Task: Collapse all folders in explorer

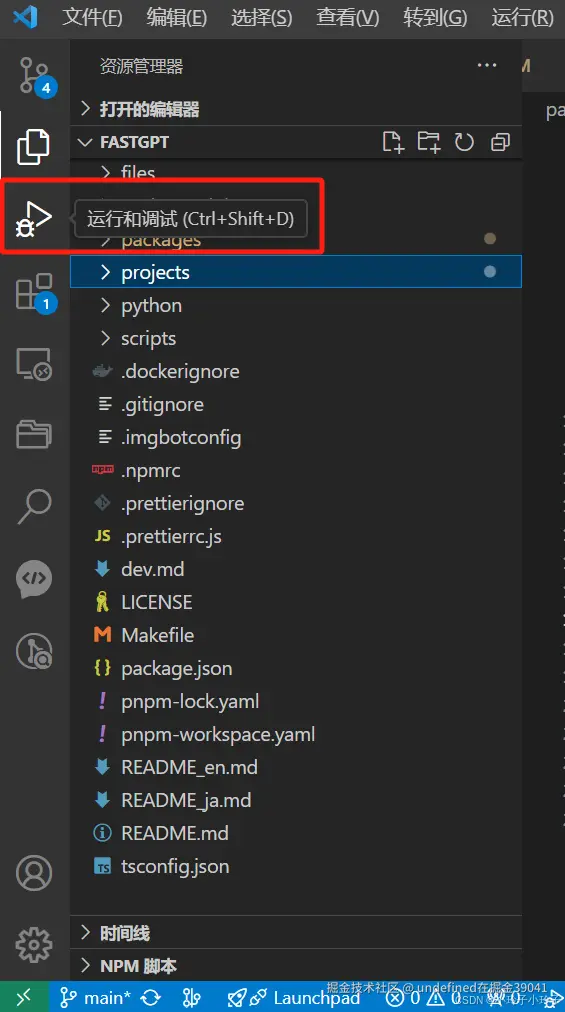Action: (x=500, y=142)
